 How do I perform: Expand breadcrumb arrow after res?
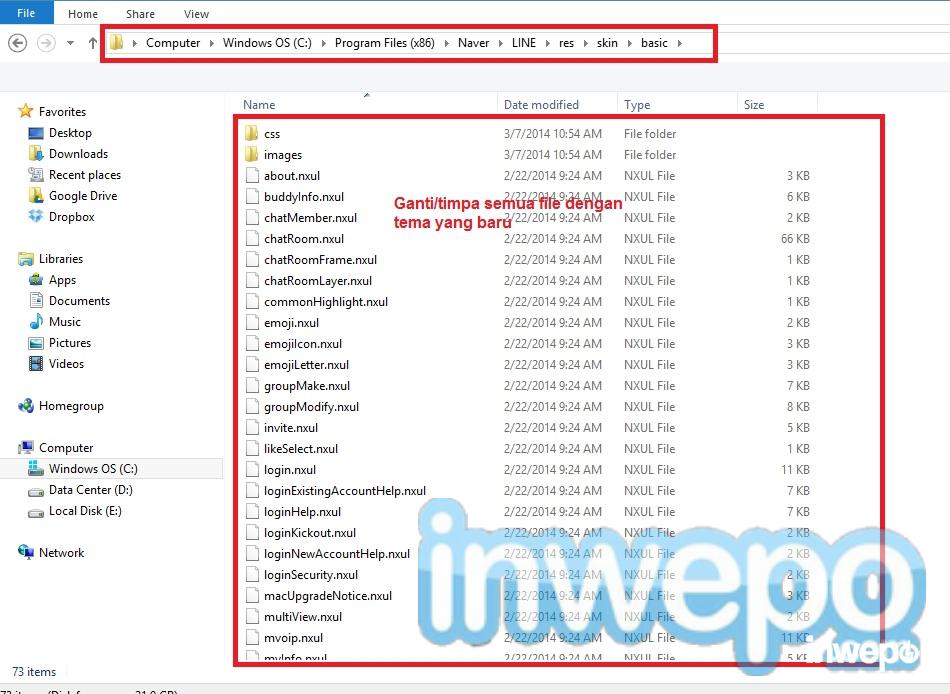[x=585, y=43]
